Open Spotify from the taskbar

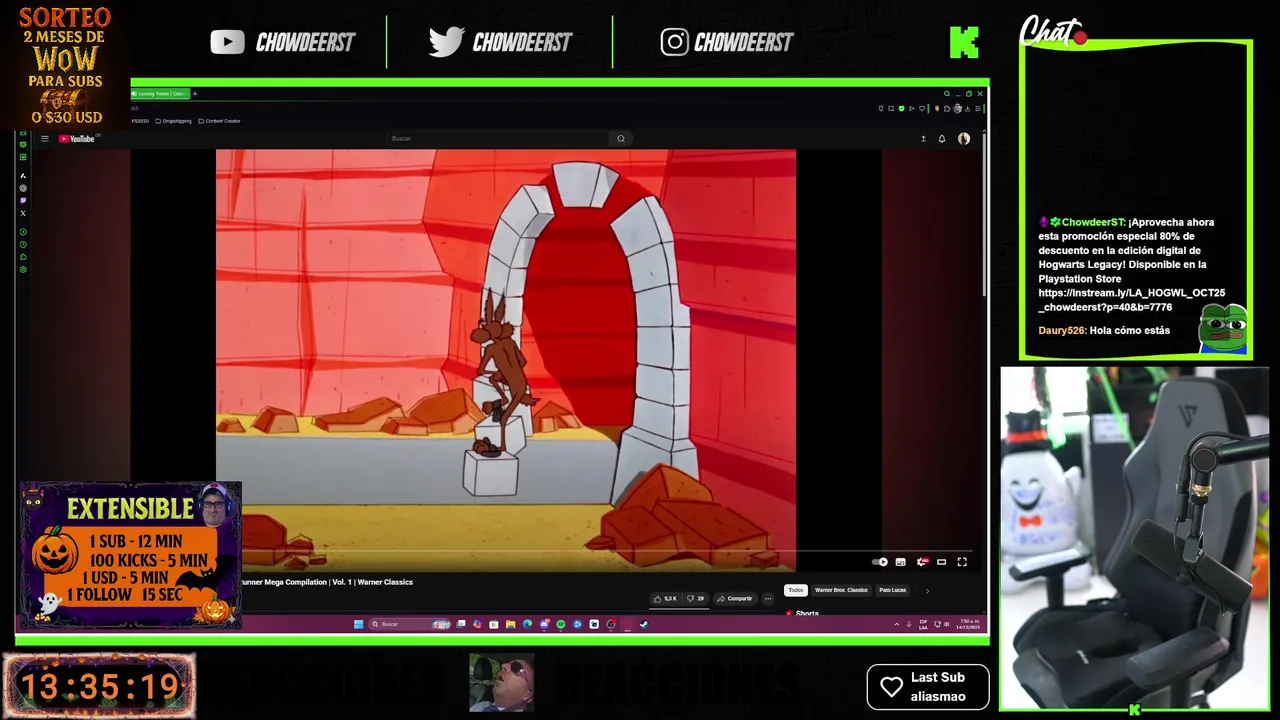[x=560, y=624]
